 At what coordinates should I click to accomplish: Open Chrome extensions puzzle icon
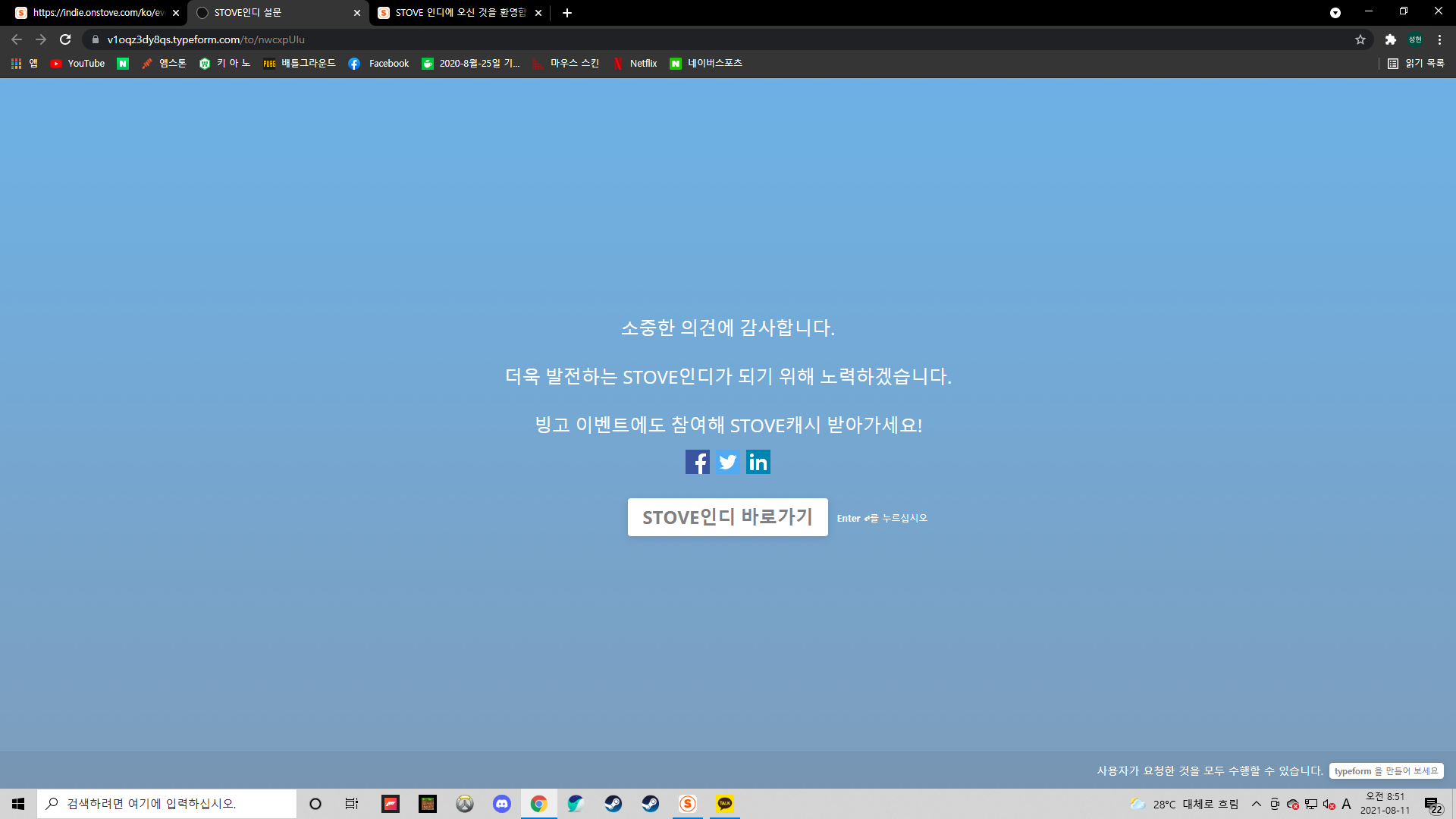coord(1390,39)
